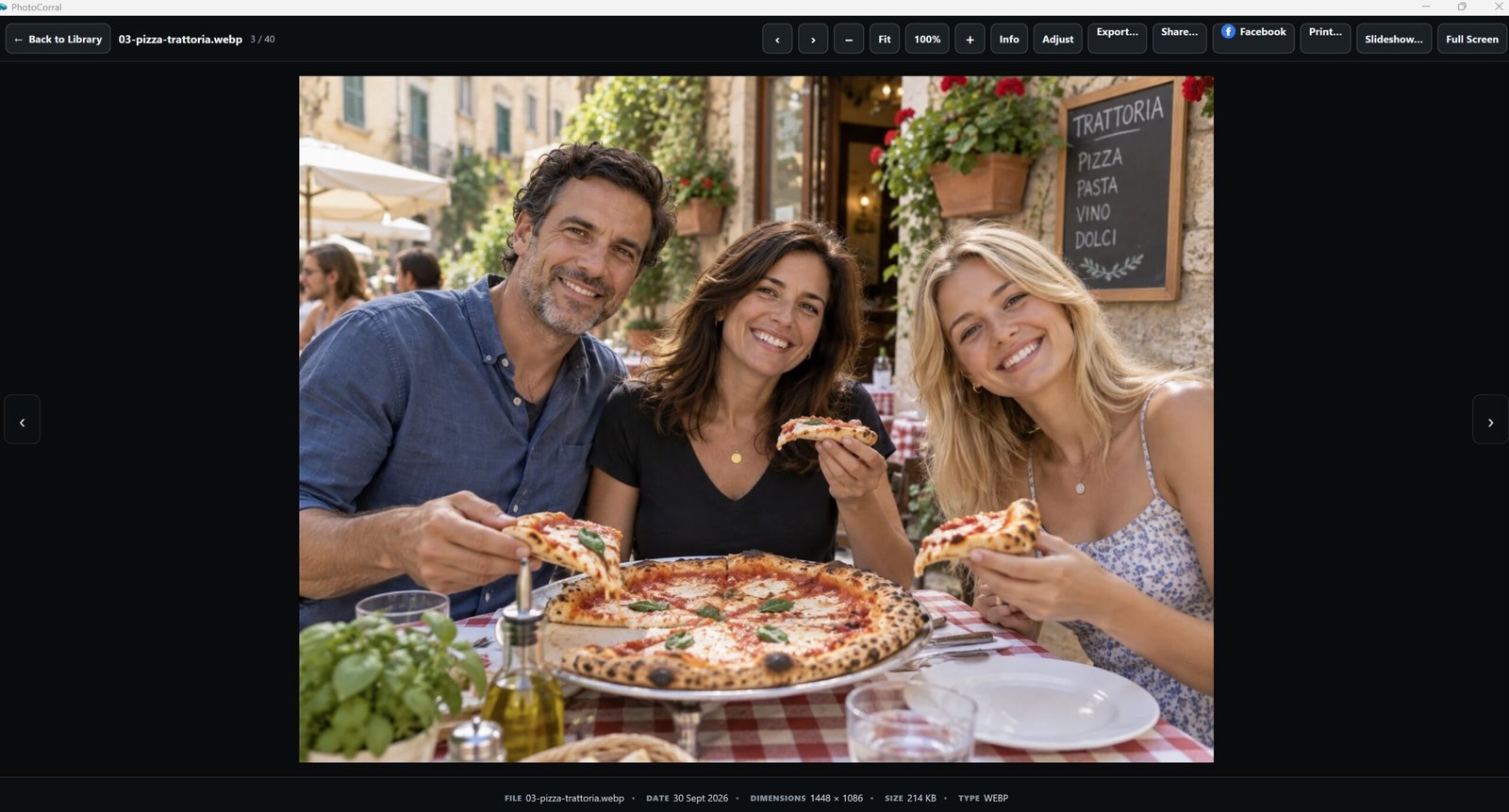Zoom in with the plus button
1509x812 pixels.
pos(970,39)
